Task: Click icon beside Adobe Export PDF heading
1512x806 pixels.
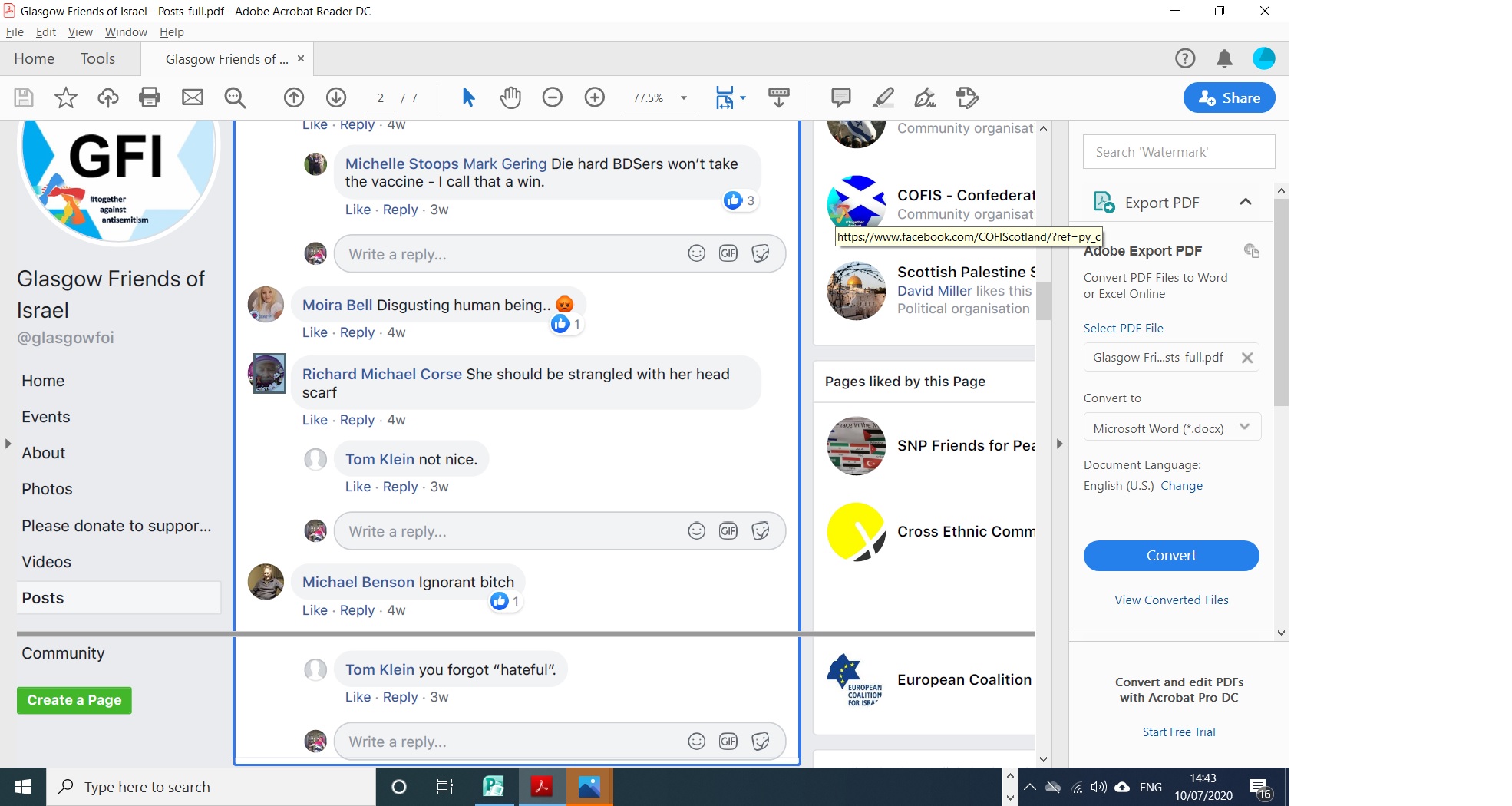Action: tap(1252, 251)
